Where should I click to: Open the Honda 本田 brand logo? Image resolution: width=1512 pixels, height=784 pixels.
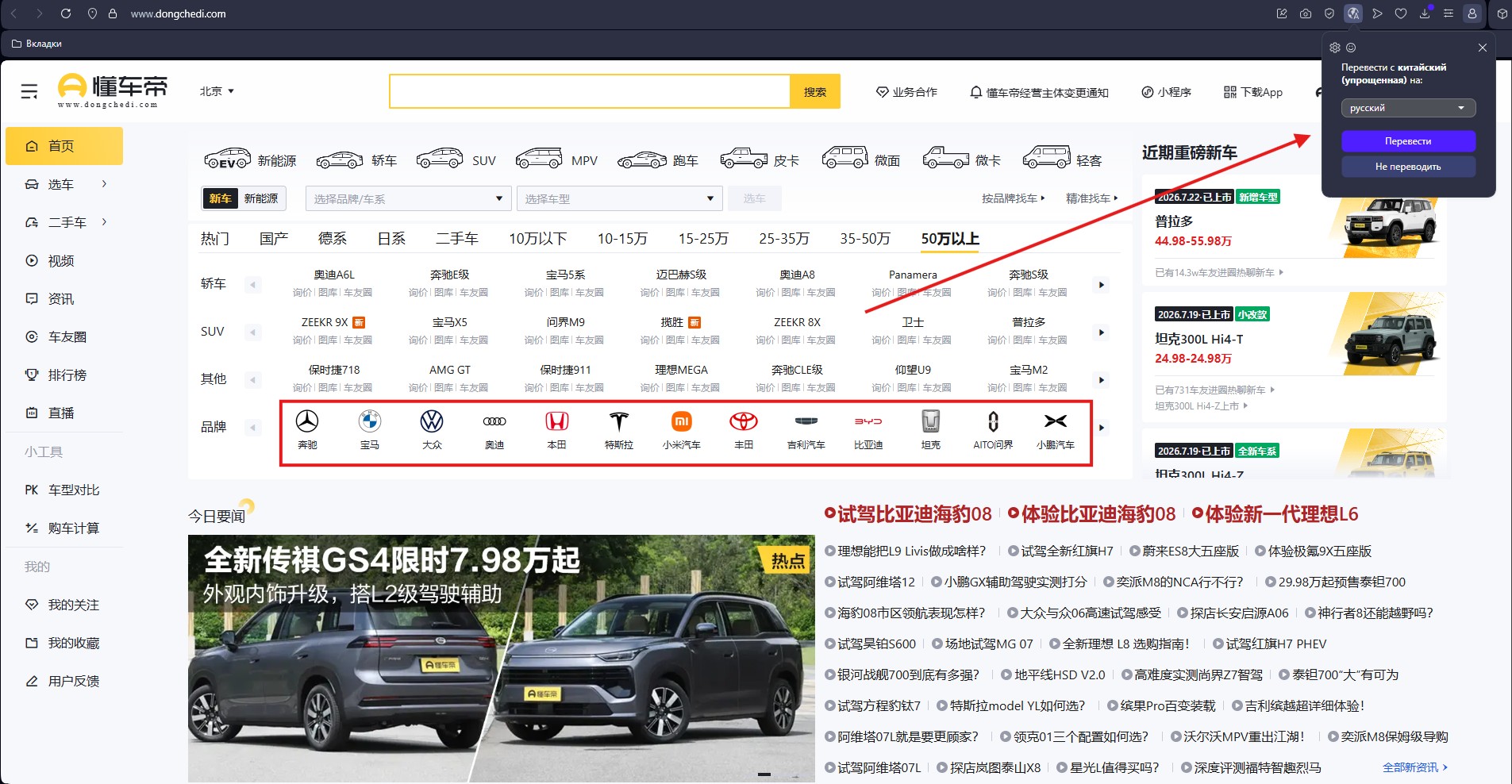pyautogui.click(x=557, y=421)
